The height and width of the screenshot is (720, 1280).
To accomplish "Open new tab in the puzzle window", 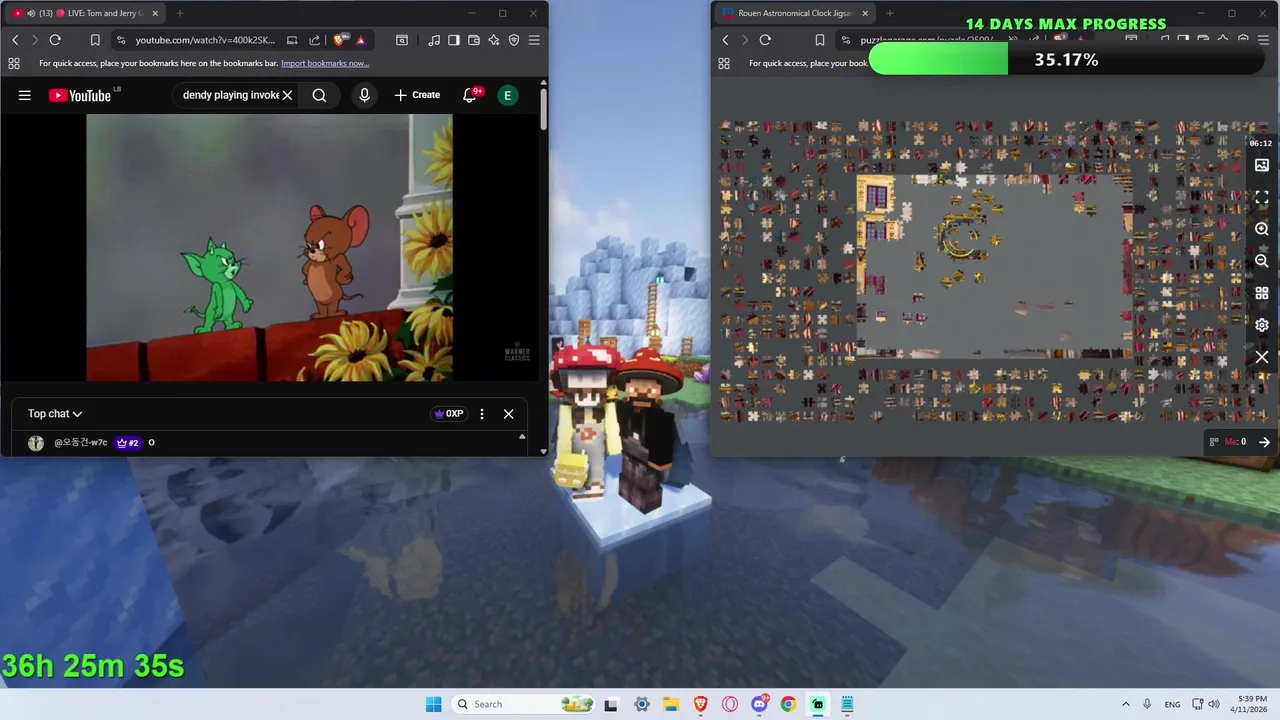I will pos(890,13).
